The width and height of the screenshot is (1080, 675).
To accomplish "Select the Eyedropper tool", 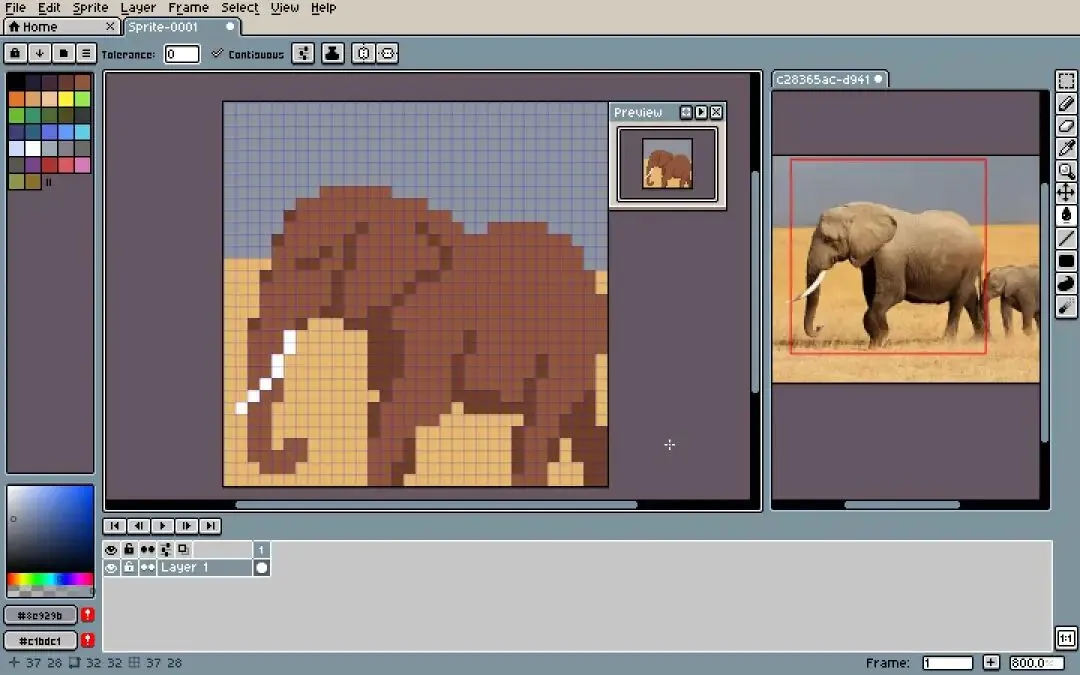I will point(1066,148).
